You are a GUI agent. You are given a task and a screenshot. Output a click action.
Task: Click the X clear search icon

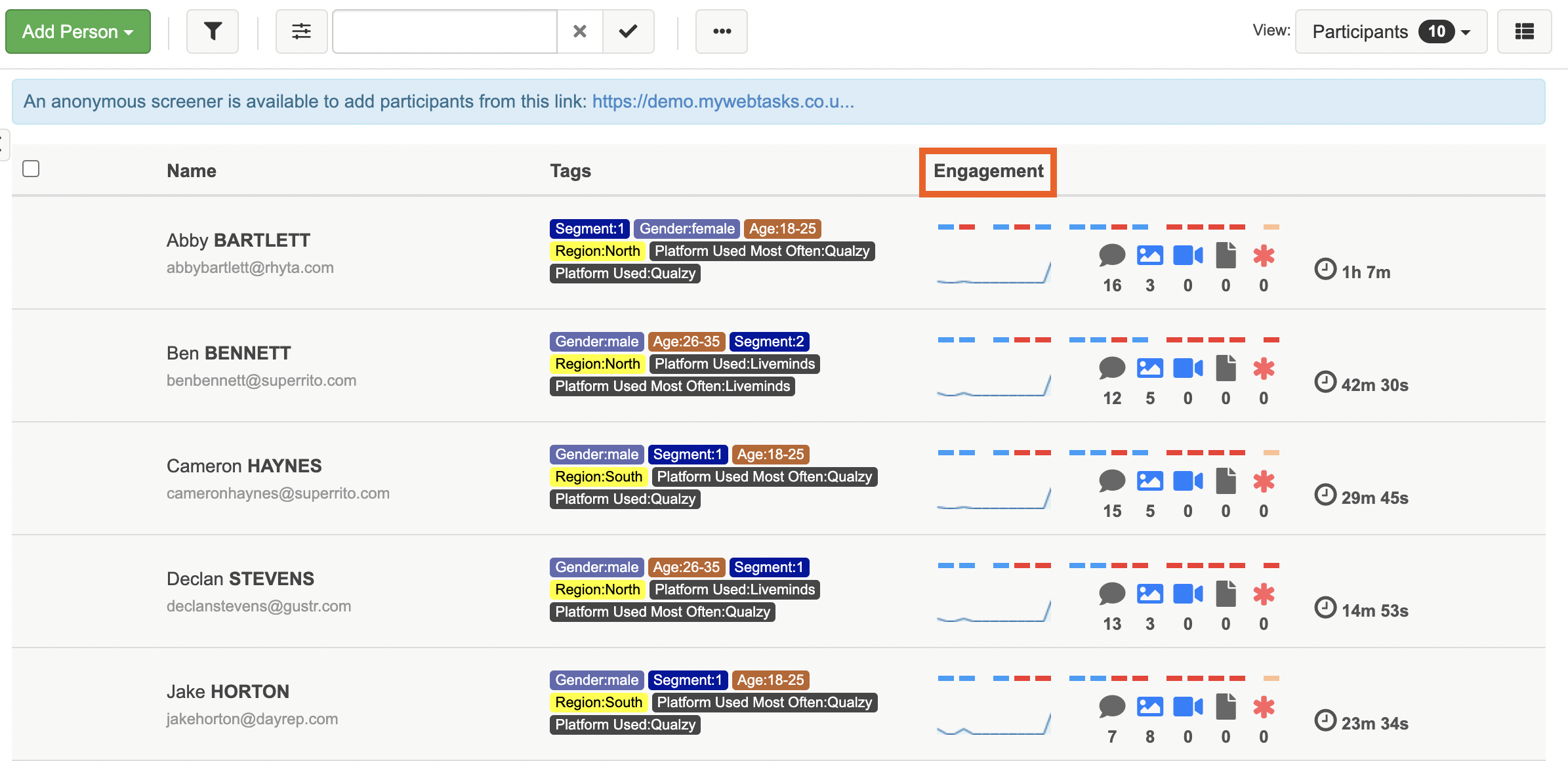[579, 31]
